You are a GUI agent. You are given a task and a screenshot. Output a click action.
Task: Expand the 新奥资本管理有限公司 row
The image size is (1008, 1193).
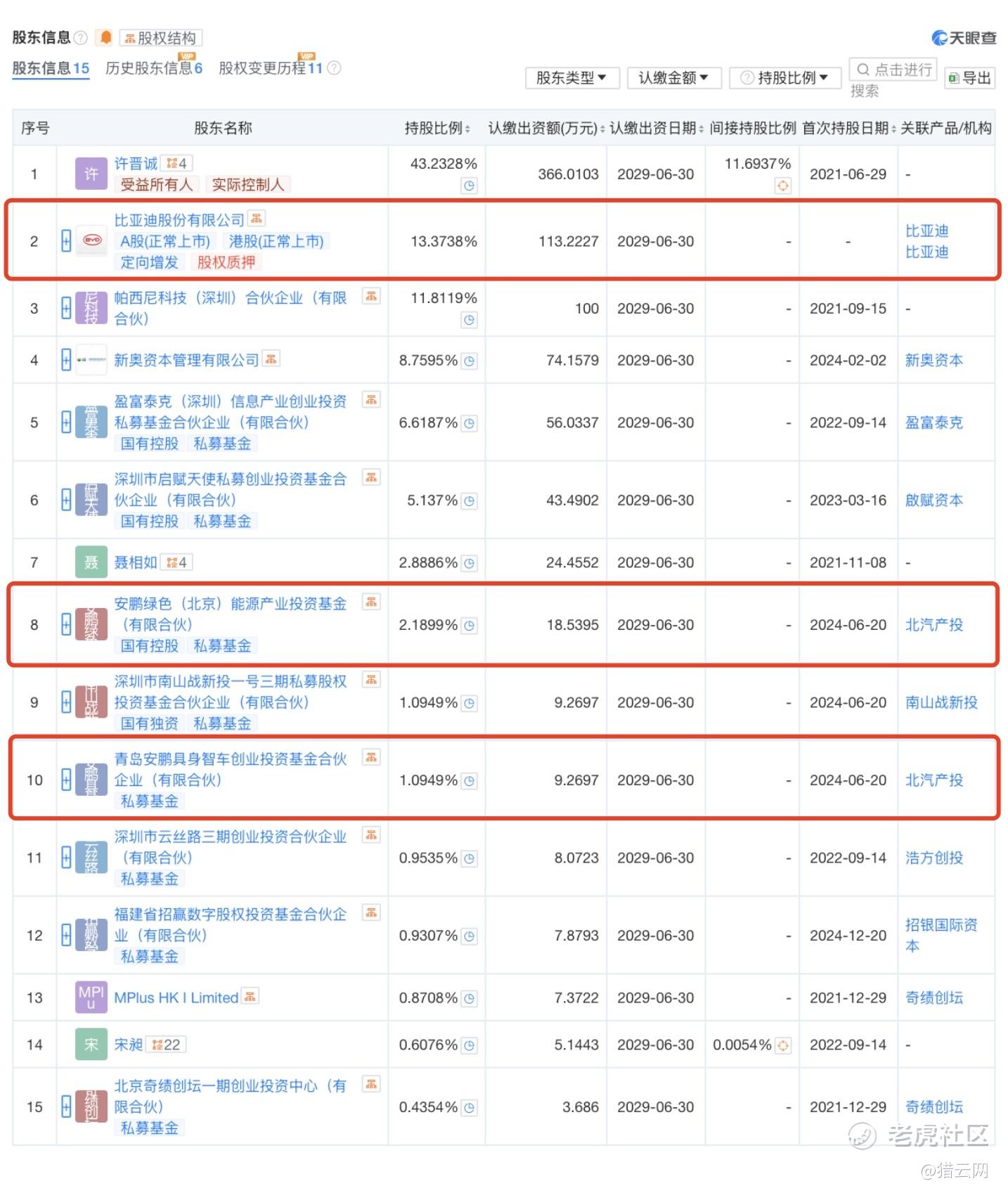pyautogui.click(x=66, y=361)
